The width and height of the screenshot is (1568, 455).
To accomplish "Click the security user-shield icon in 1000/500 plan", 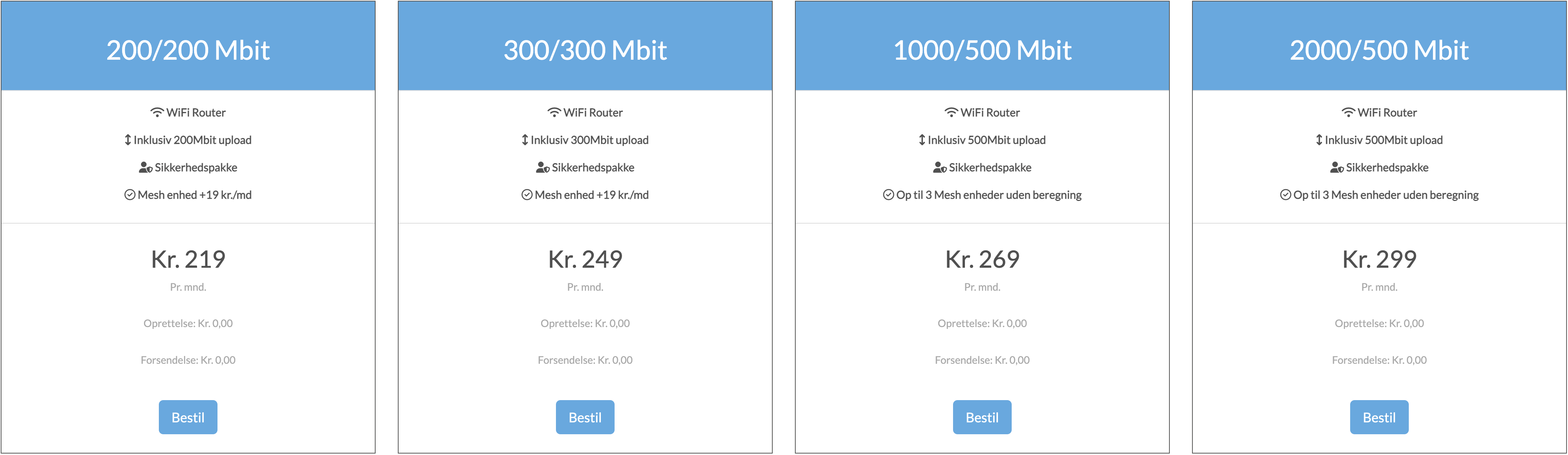I will pos(940,167).
